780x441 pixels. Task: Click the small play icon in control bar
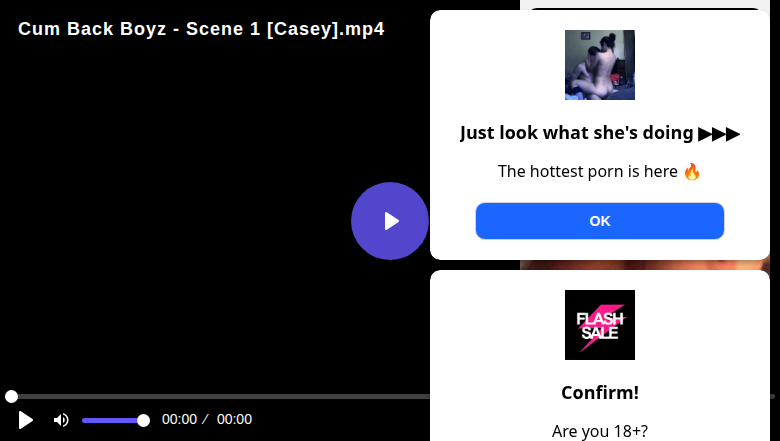coord(25,420)
